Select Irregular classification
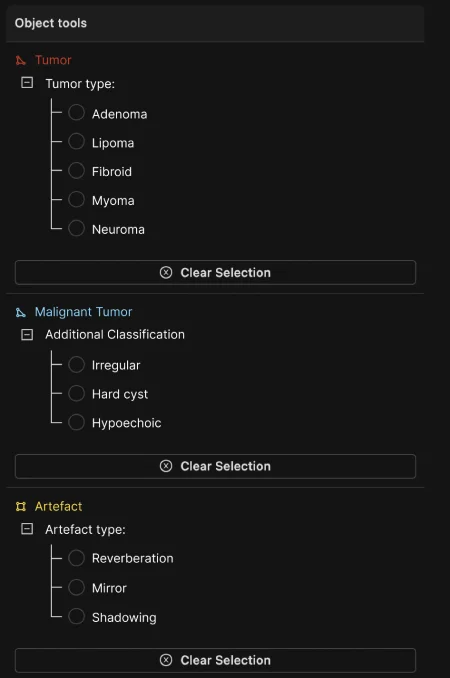This screenshot has height=678, width=450. (x=77, y=364)
